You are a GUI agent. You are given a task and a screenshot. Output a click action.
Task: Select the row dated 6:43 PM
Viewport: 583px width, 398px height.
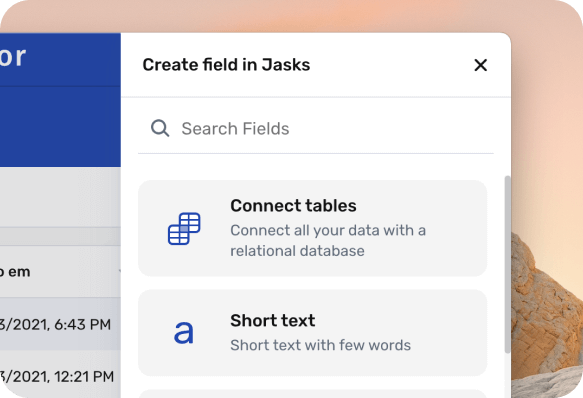(60, 324)
